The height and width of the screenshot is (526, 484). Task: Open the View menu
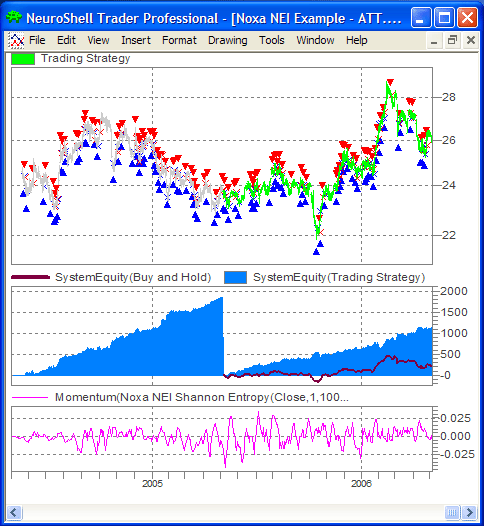(98, 40)
